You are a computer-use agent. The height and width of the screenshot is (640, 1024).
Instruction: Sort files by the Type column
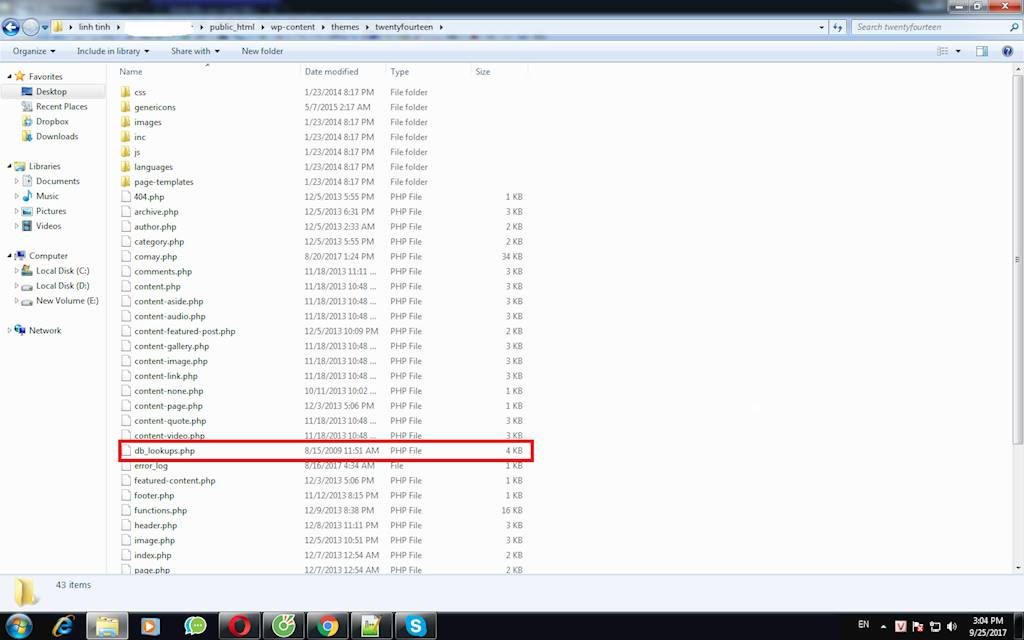click(x=400, y=72)
